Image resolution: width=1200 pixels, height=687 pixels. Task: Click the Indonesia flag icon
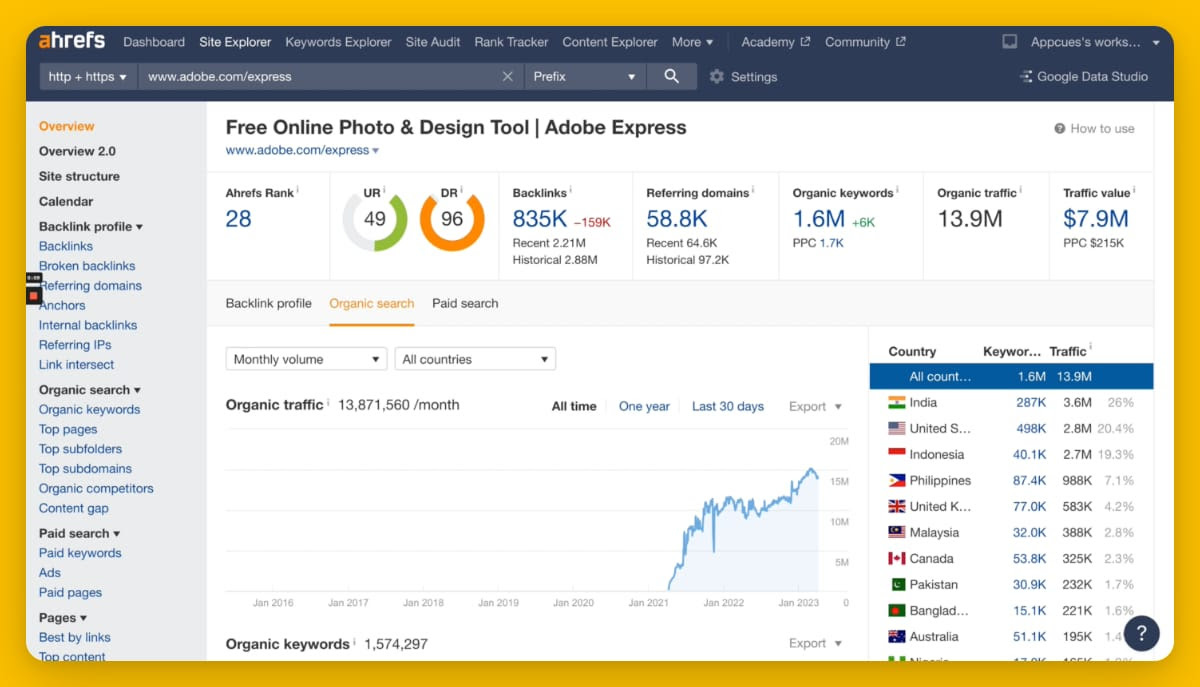(x=896, y=454)
